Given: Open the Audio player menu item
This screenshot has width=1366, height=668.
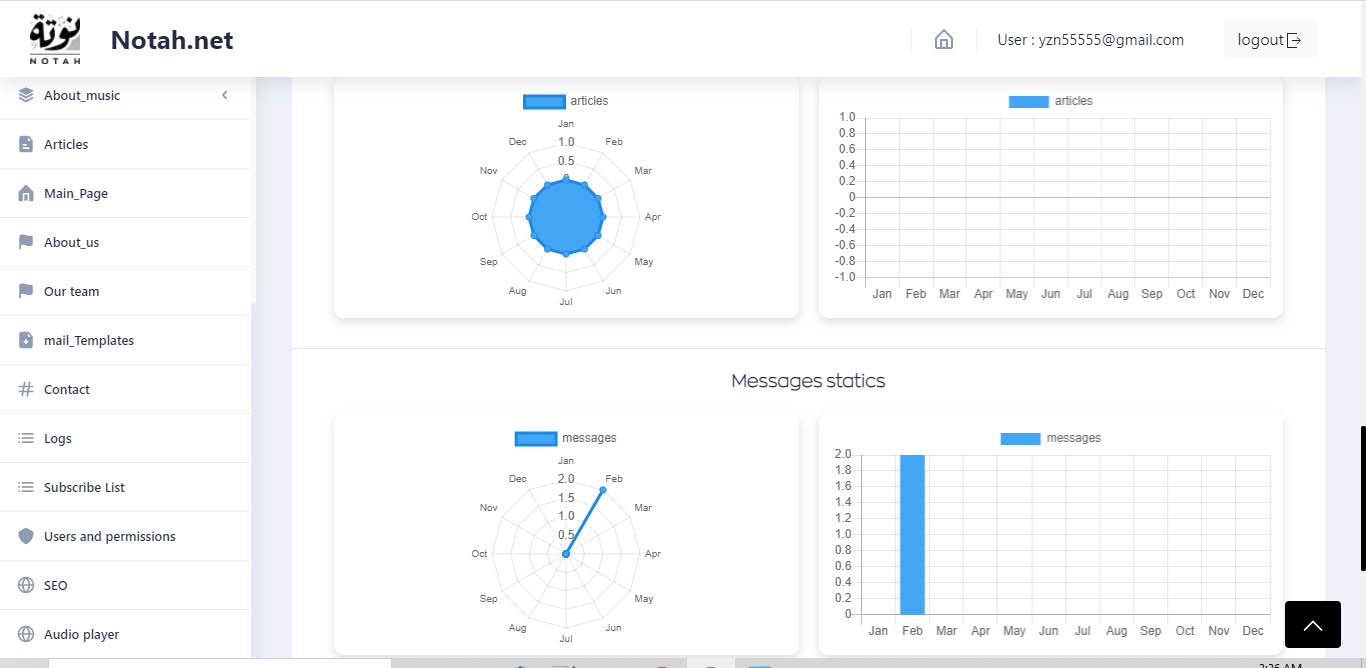Looking at the screenshot, I should coord(81,635).
